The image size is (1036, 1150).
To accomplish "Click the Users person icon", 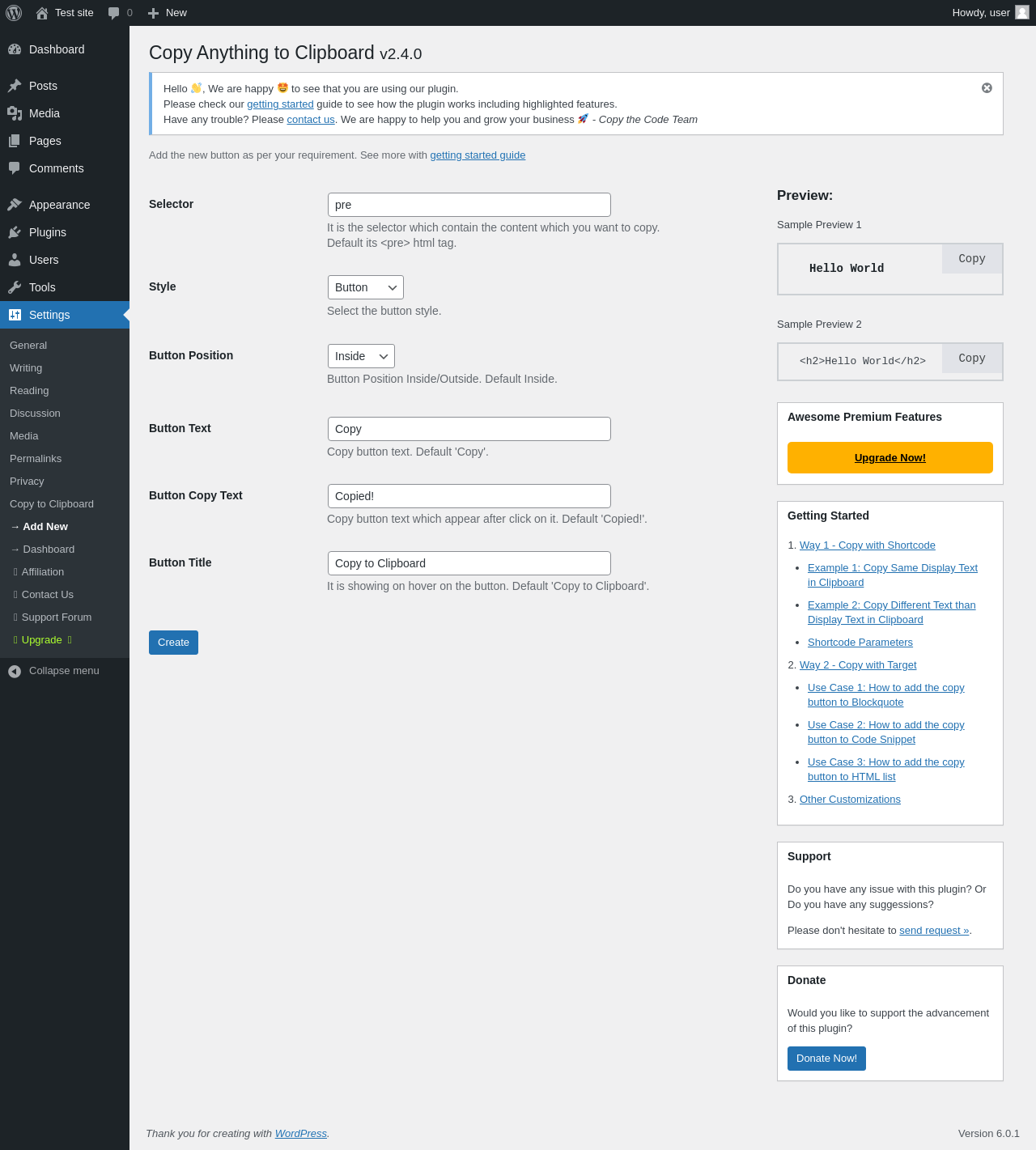I will click(x=15, y=260).
